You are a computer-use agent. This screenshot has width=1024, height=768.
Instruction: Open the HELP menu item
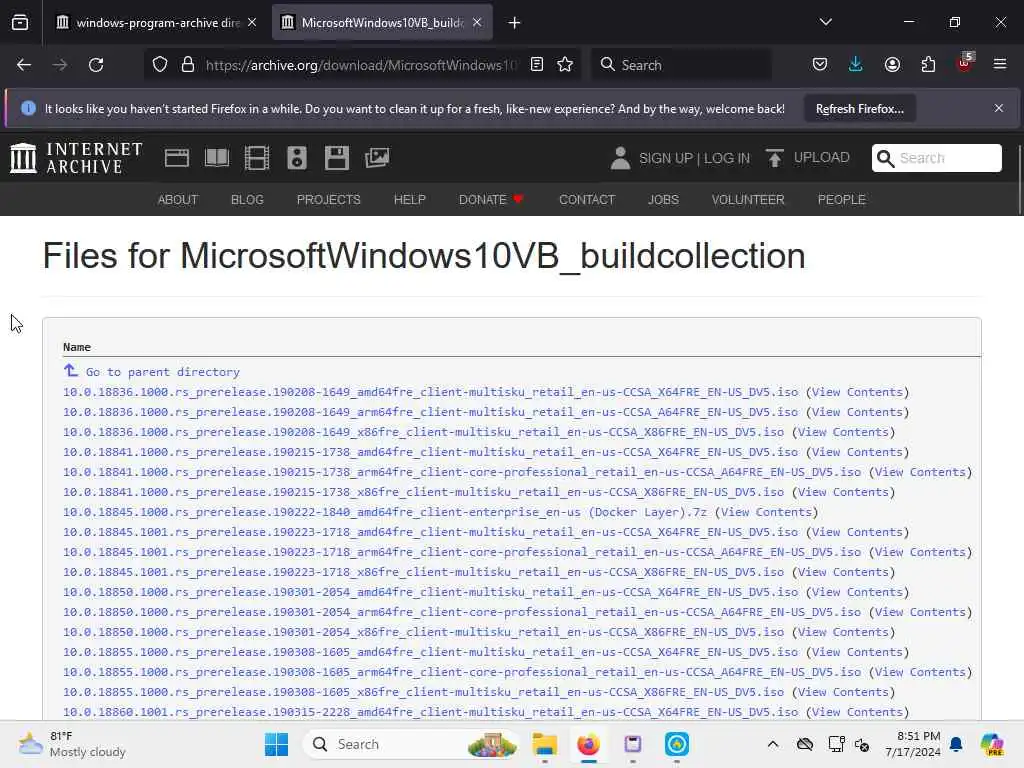coord(409,200)
